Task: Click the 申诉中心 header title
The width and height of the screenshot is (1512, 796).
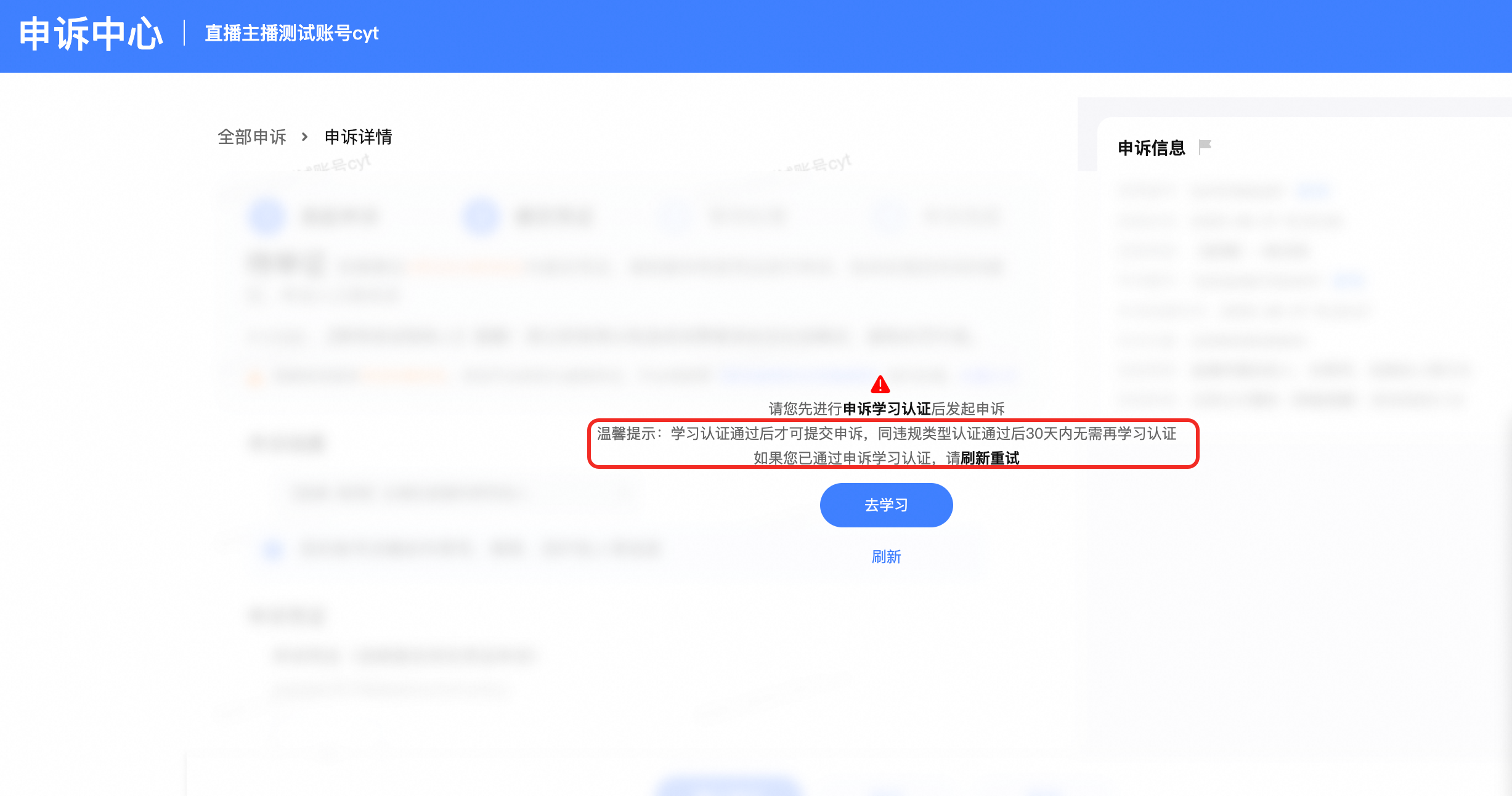Action: tap(91, 34)
